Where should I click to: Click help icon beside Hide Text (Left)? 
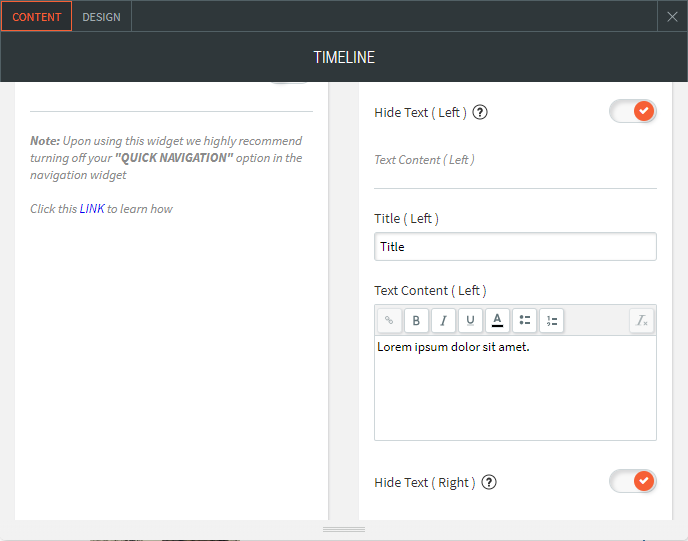[x=480, y=112]
